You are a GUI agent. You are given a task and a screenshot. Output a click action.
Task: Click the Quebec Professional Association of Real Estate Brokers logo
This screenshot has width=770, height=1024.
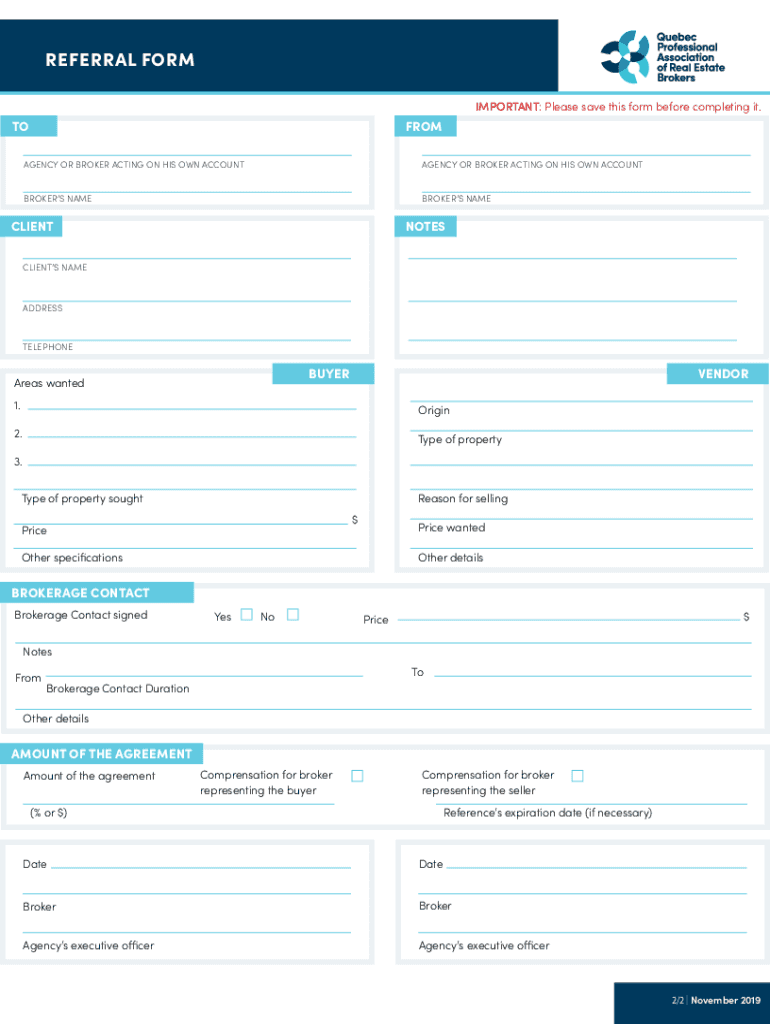pyautogui.click(x=662, y=57)
